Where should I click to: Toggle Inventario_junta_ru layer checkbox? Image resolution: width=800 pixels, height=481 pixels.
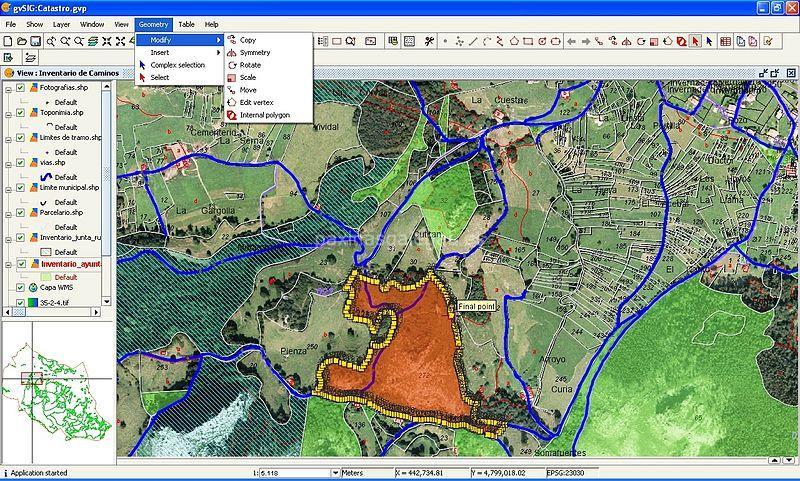(20, 238)
